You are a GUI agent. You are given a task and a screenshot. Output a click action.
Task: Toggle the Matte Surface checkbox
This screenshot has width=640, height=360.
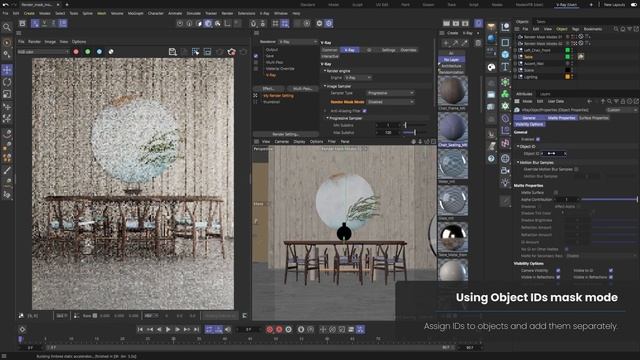click(x=556, y=192)
